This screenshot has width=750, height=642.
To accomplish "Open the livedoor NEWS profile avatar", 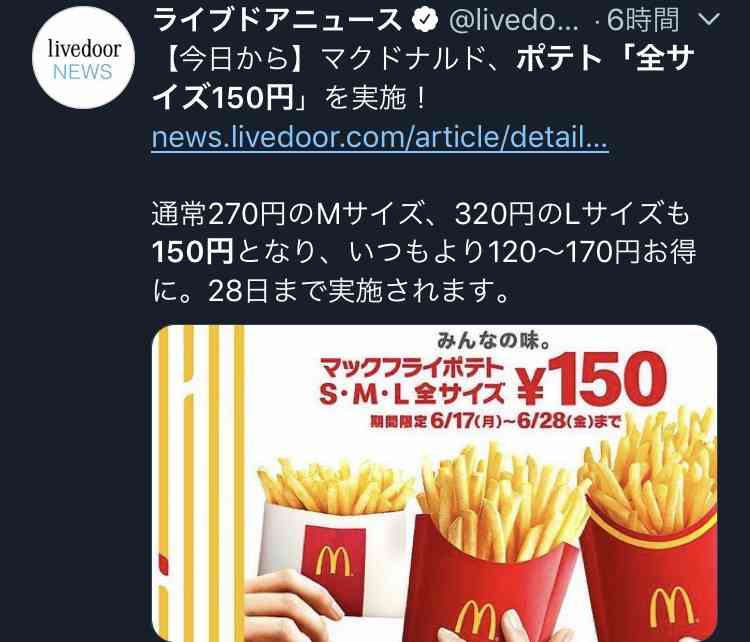I will 84,57.
